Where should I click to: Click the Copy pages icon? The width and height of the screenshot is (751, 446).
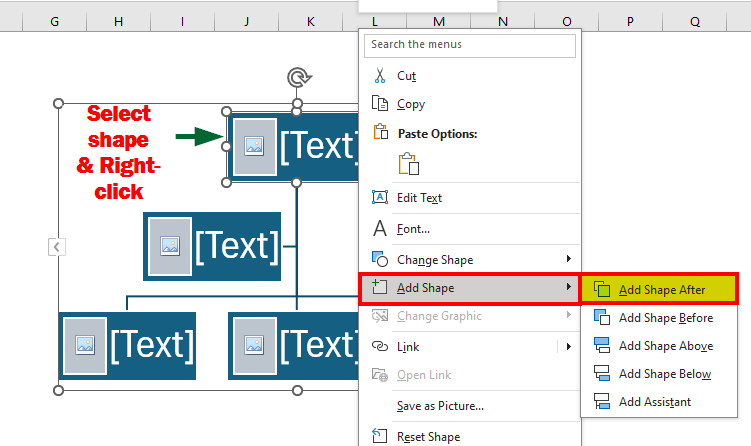point(380,103)
